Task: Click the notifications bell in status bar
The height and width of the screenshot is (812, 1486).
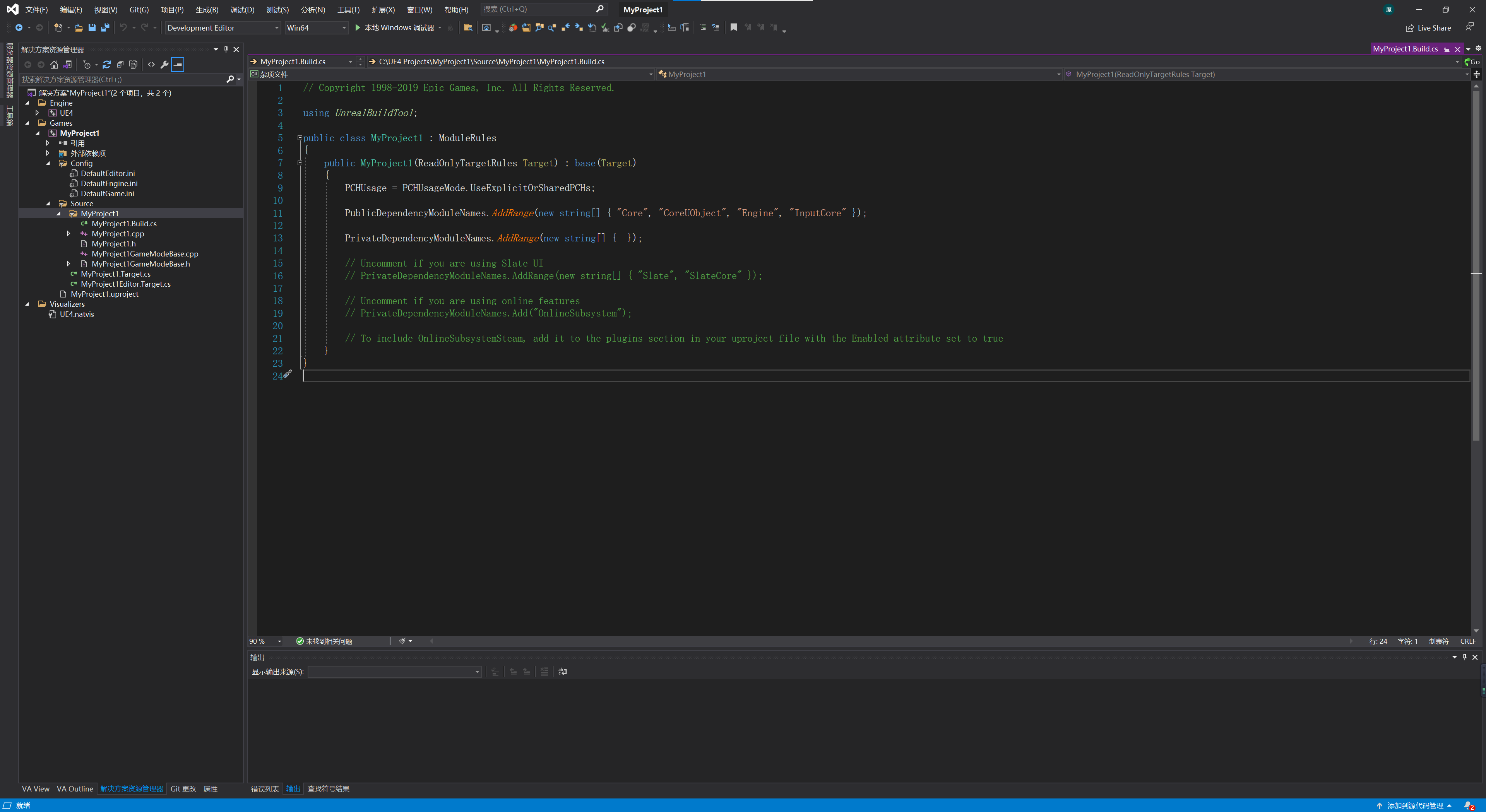Action: 1469,806
